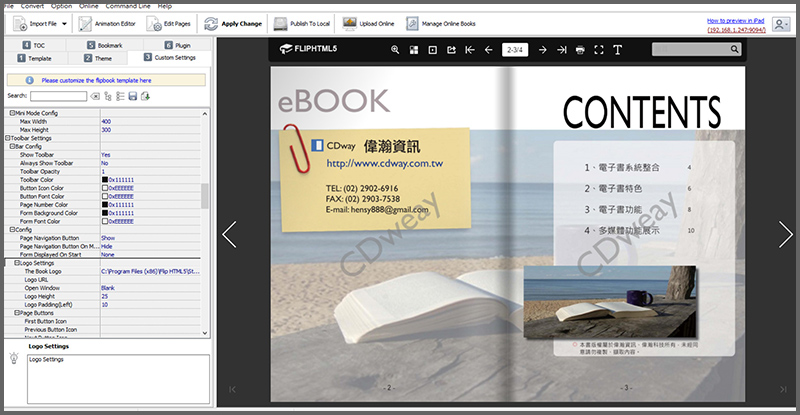Click the print icon in the viewer toolbar
The width and height of the screenshot is (800, 415).
coord(580,50)
